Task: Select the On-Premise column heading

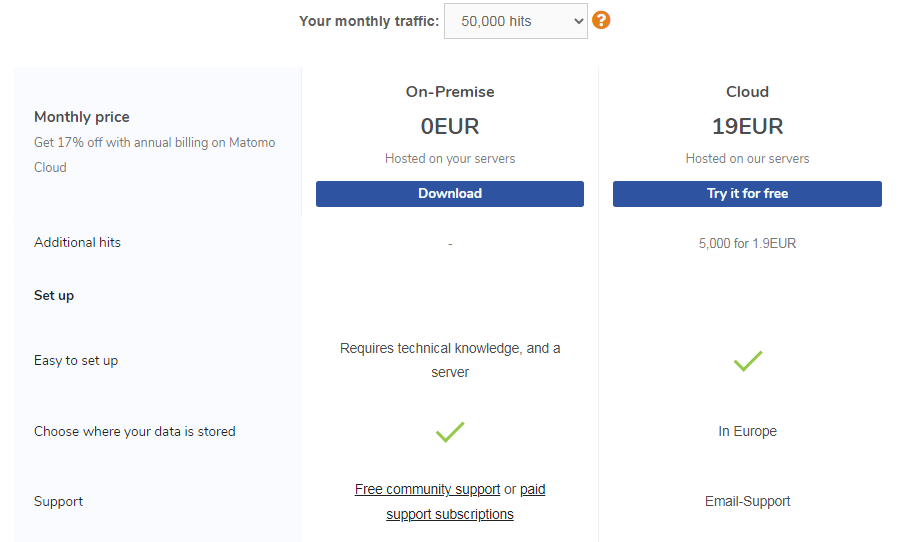Action: (x=450, y=92)
